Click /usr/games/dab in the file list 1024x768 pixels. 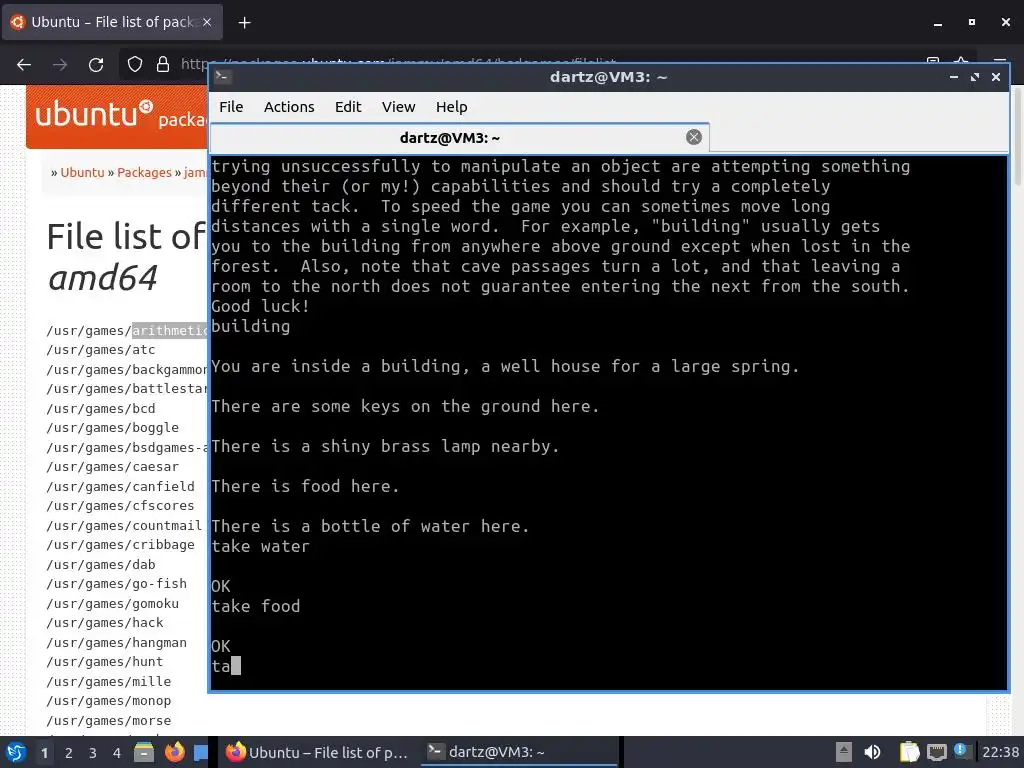pos(101,564)
